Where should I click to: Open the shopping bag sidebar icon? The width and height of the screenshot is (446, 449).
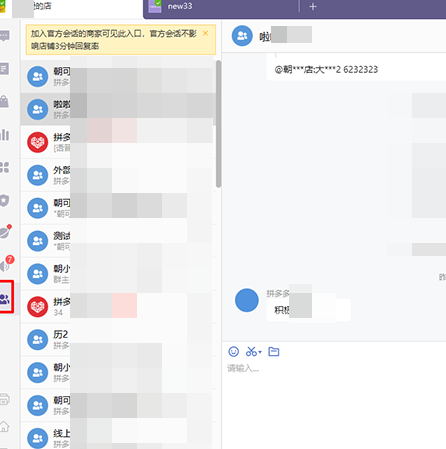coord(4,101)
